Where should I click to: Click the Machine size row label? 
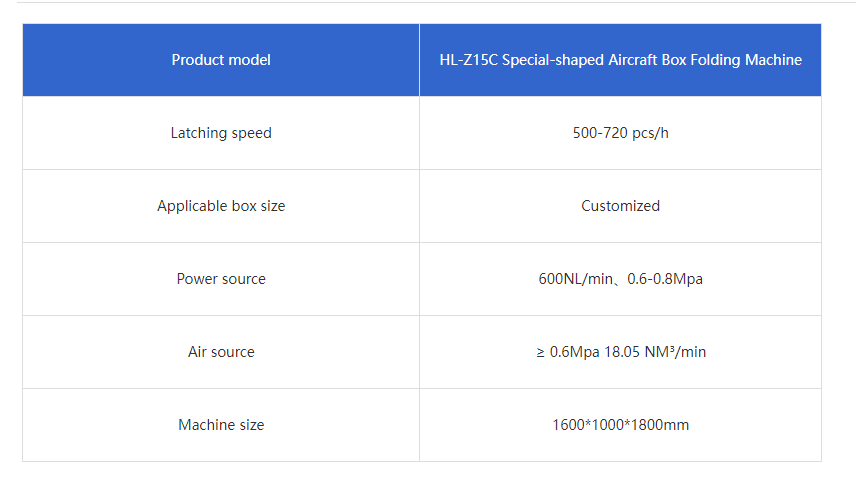click(221, 425)
